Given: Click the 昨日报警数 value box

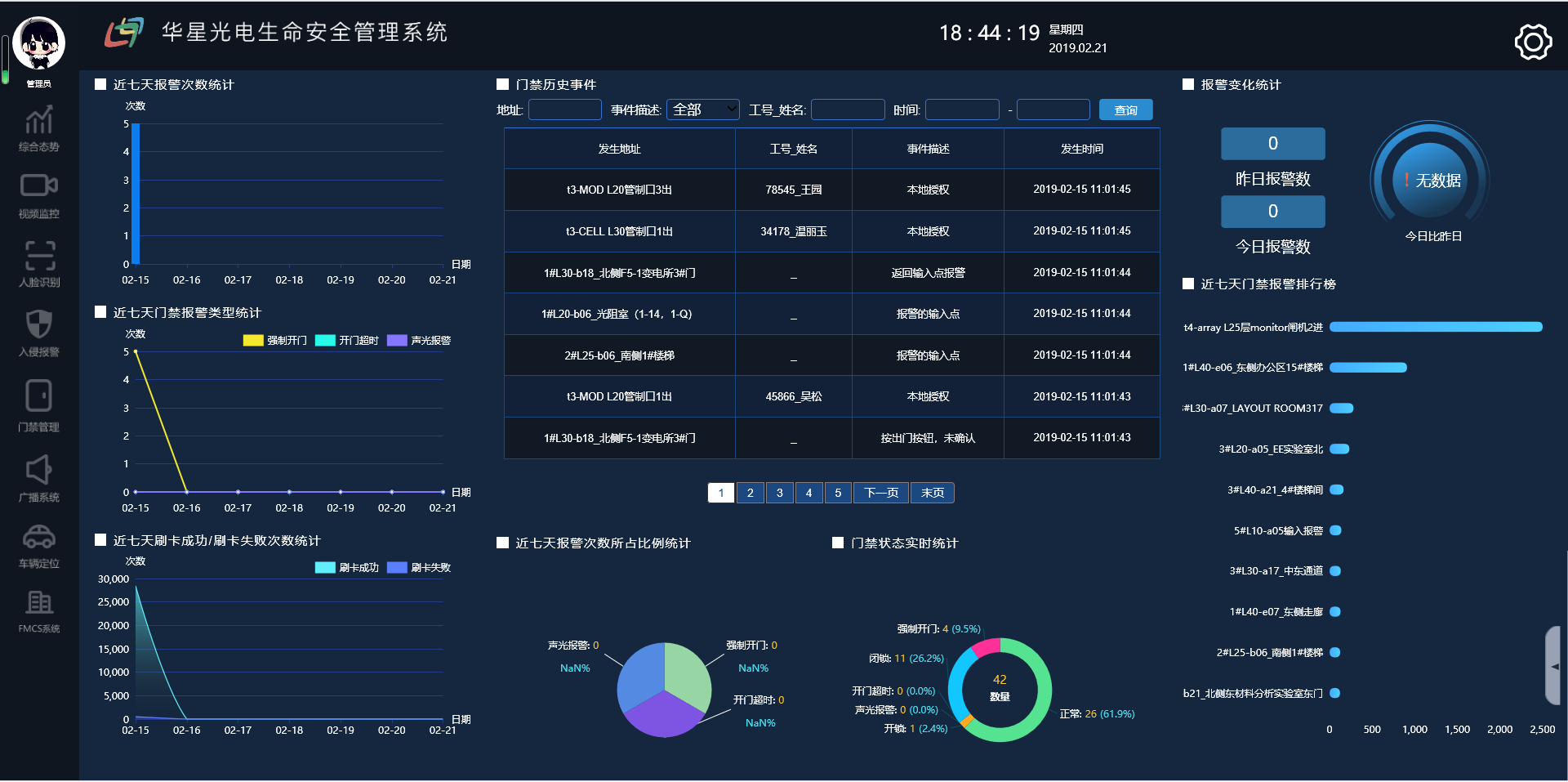Looking at the screenshot, I should 1272,144.
